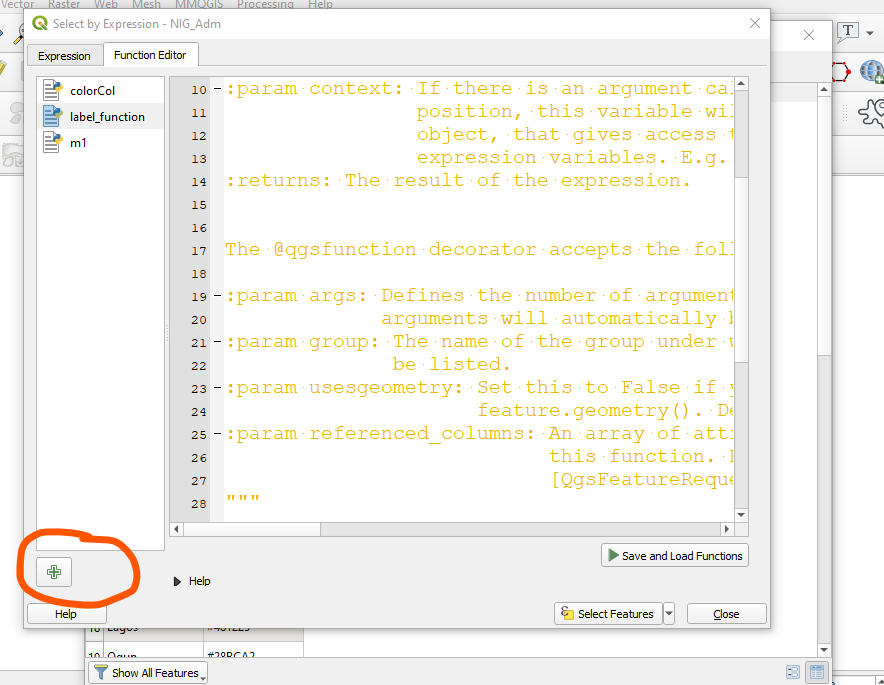Switch attribute table to form view
The image size is (884, 685).
click(x=792, y=672)
